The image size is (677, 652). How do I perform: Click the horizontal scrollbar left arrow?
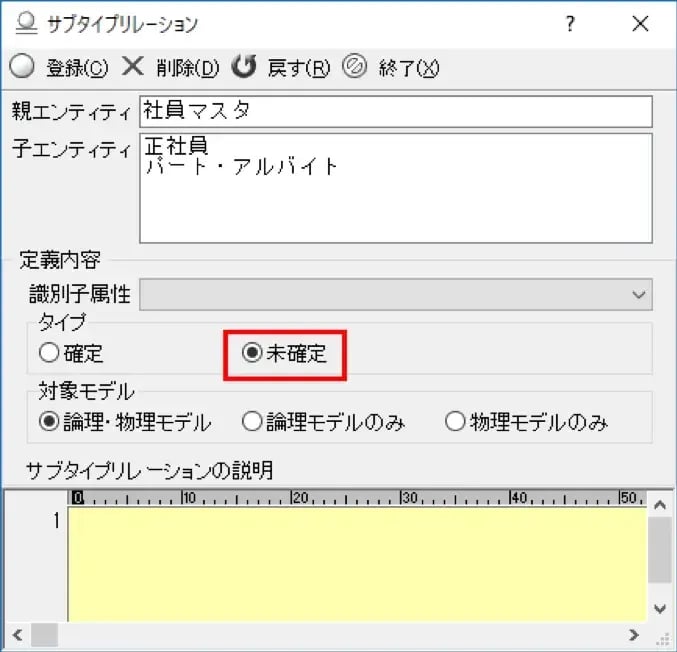(17, 635)
